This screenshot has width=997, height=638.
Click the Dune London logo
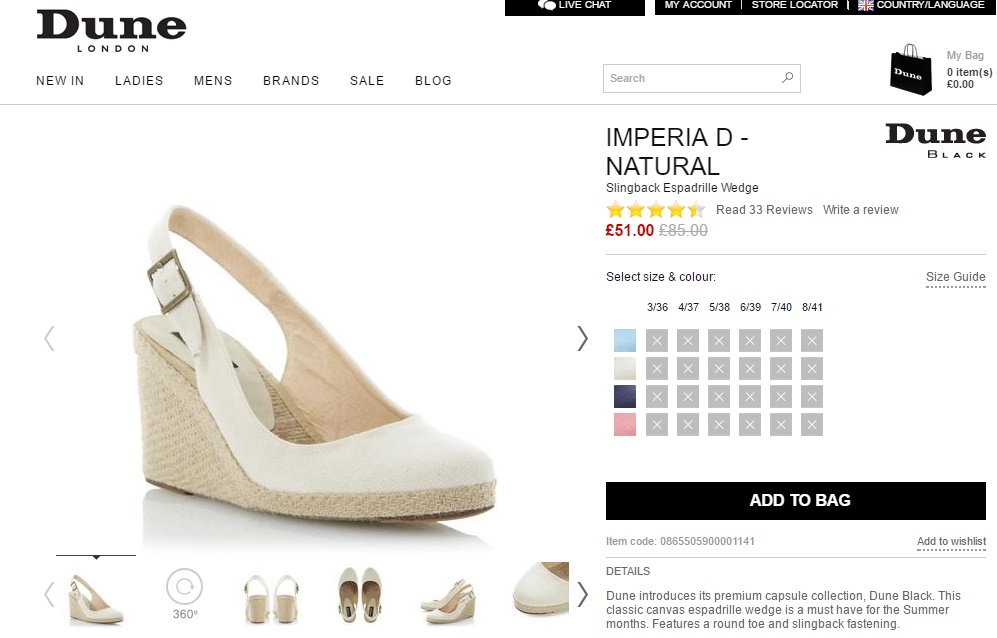[x=111, y=31]
